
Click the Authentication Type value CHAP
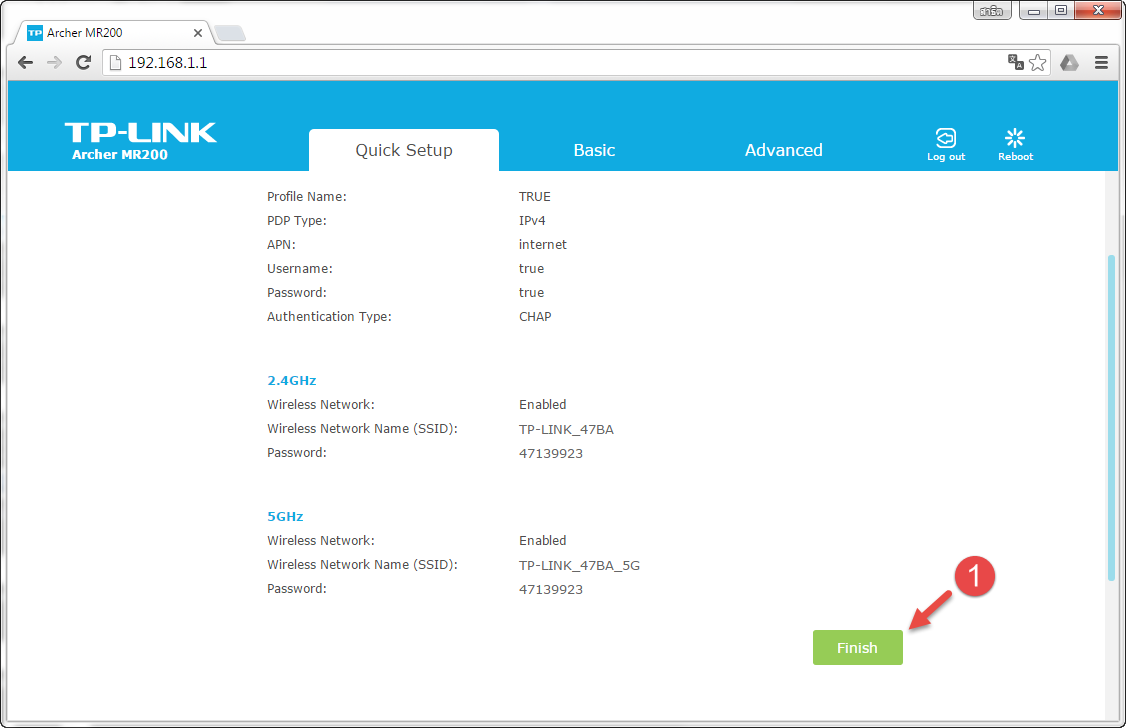pos(535,317)
